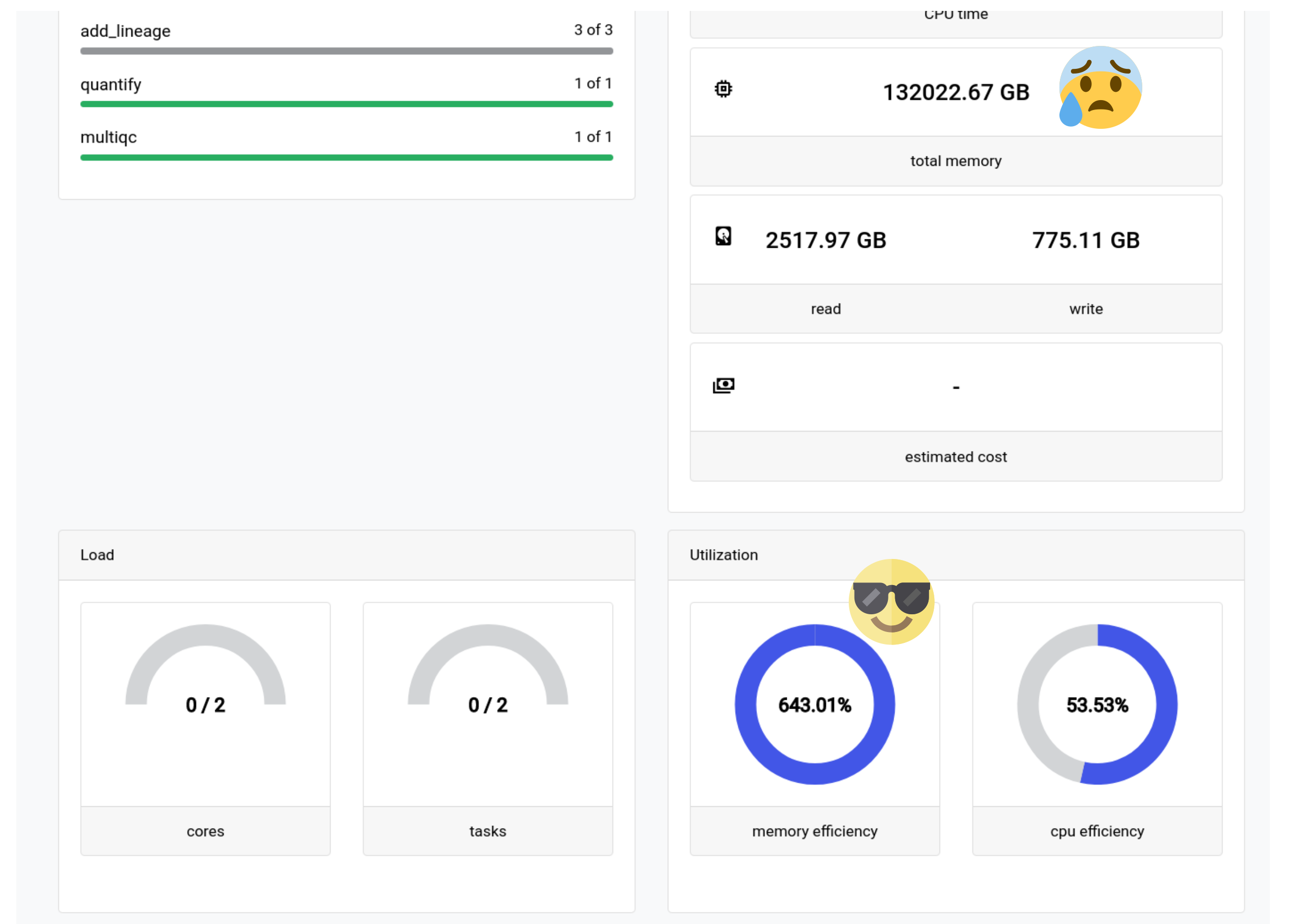This screenshot has width=1293, height=924.
Task: Click the gray add_lineage progress bar
Action: (346, 51)
